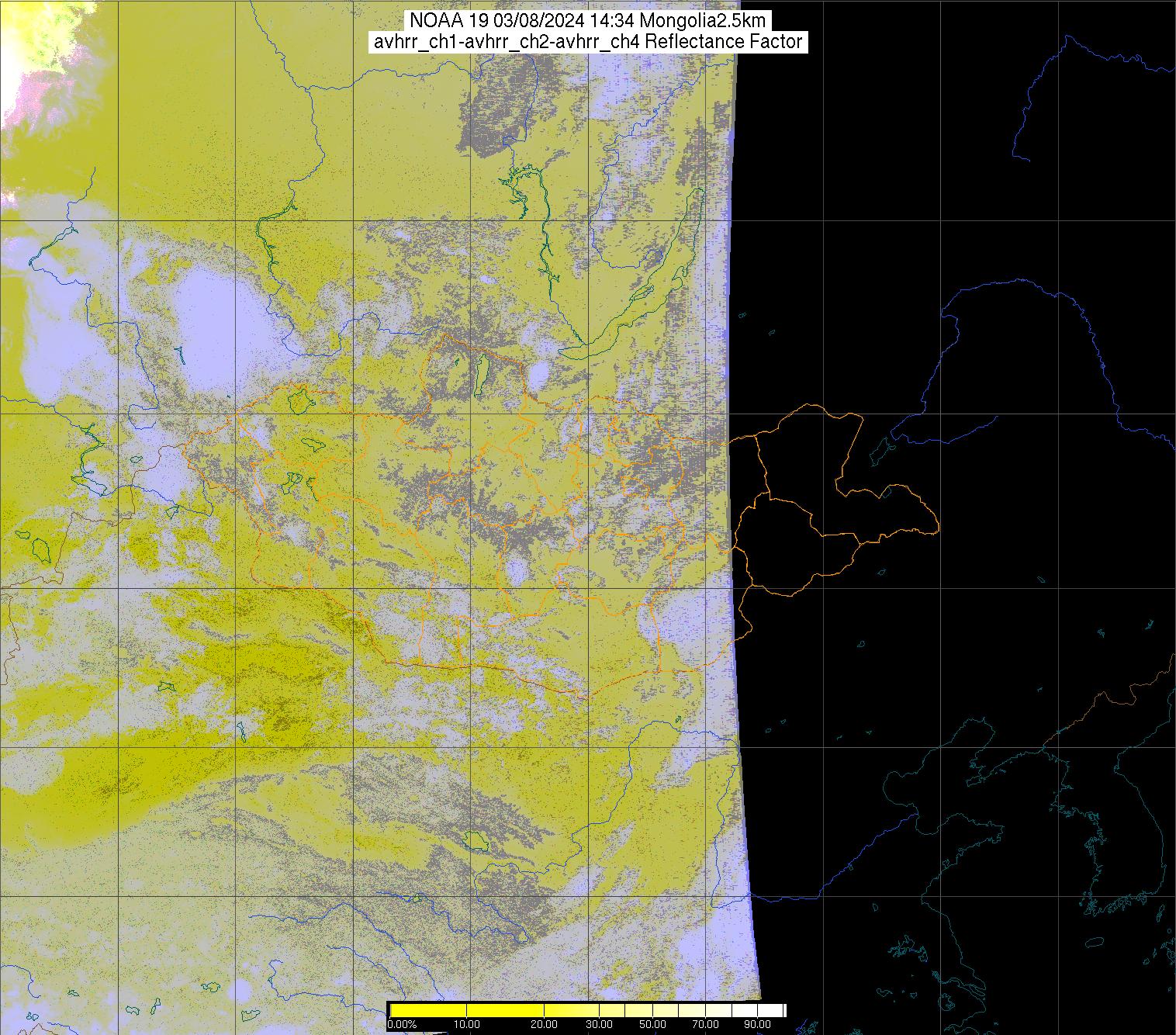Image resolution: width=1176 pixels, height=1035 pixels.
Task: Click the 30.00 label under the colorbar
Action: click(x=600, y=1024)
